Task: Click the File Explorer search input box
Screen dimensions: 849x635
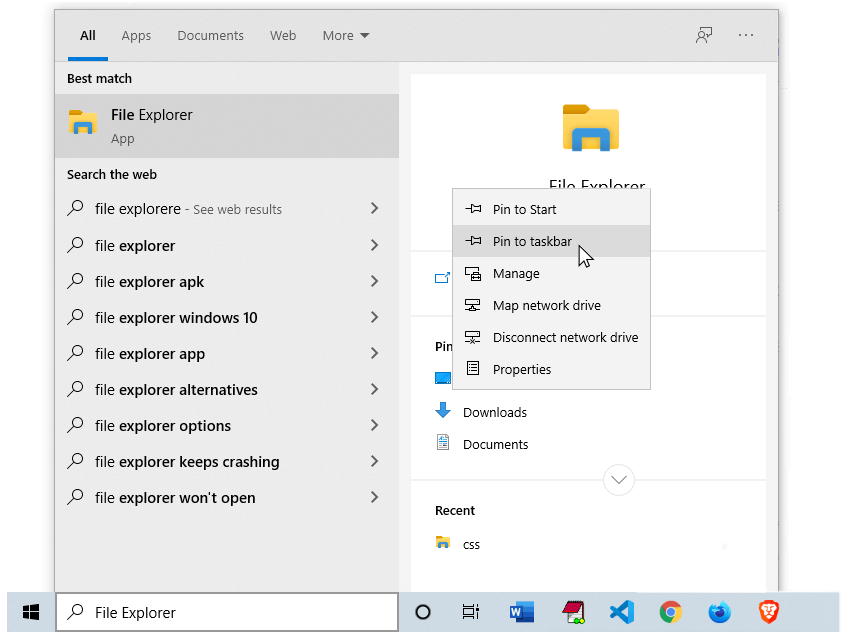Action: [227, 612]
